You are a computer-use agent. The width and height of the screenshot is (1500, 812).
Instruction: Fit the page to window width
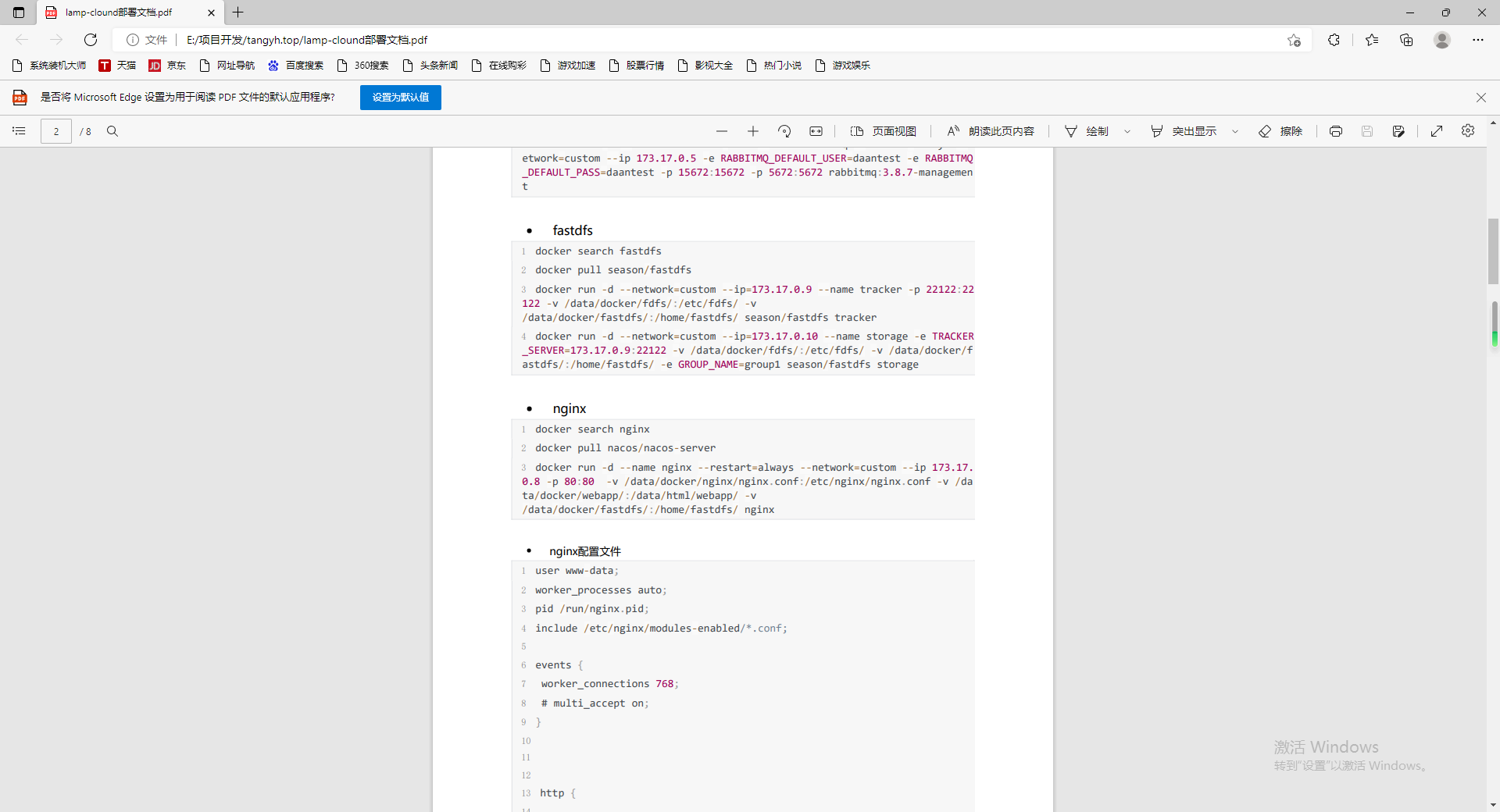pos(816,131)
